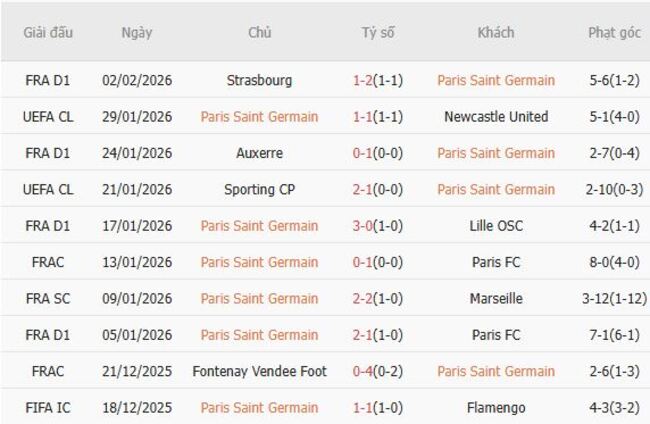
Task: Click the Flamengo team name
Action: click(495, 407)
